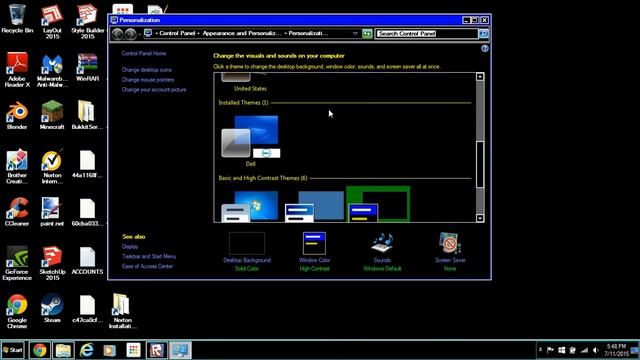Viewport: 640px width, 360px height.
Task: Open Change desktop icons link
Action: point(147,70)
